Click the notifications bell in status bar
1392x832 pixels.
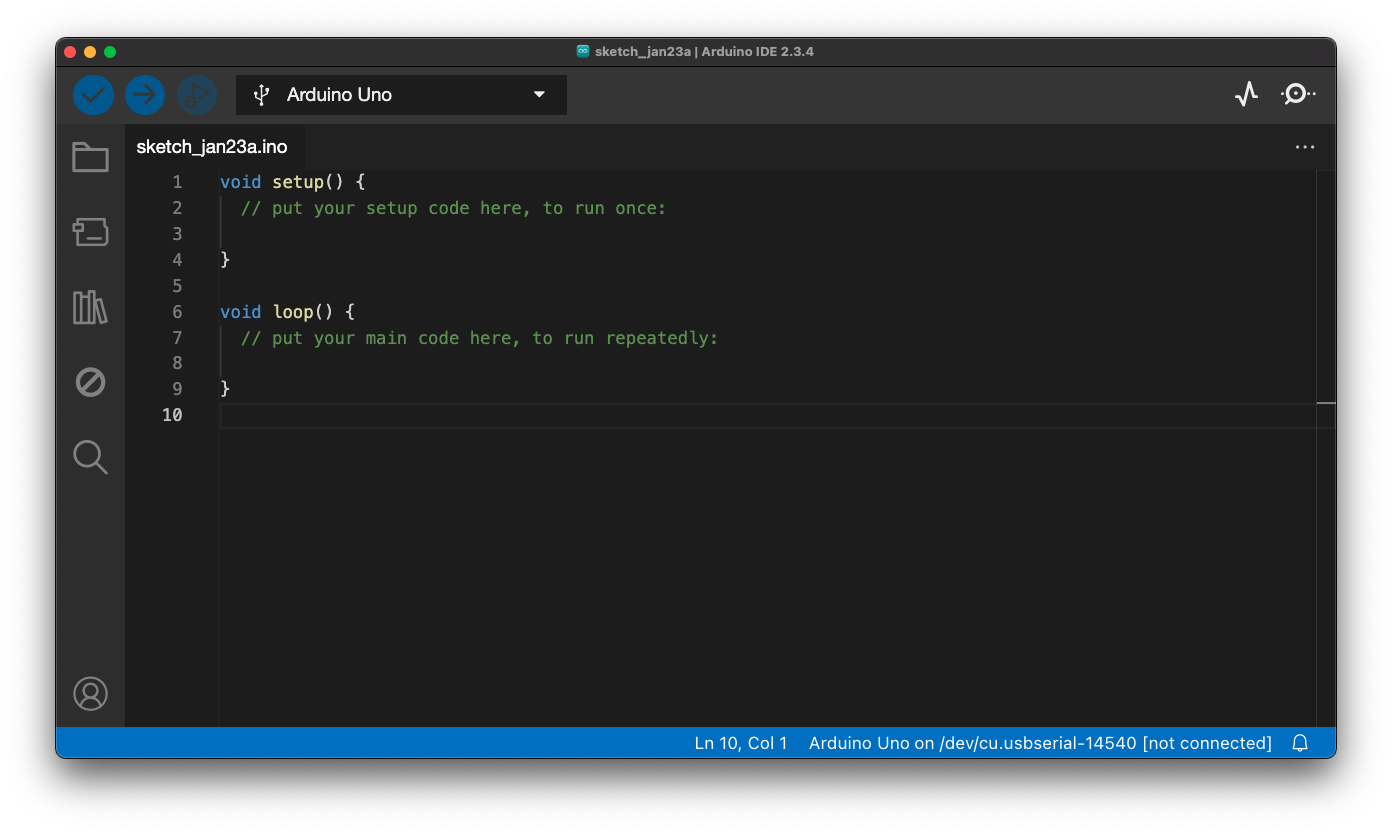coord(1300,743)
